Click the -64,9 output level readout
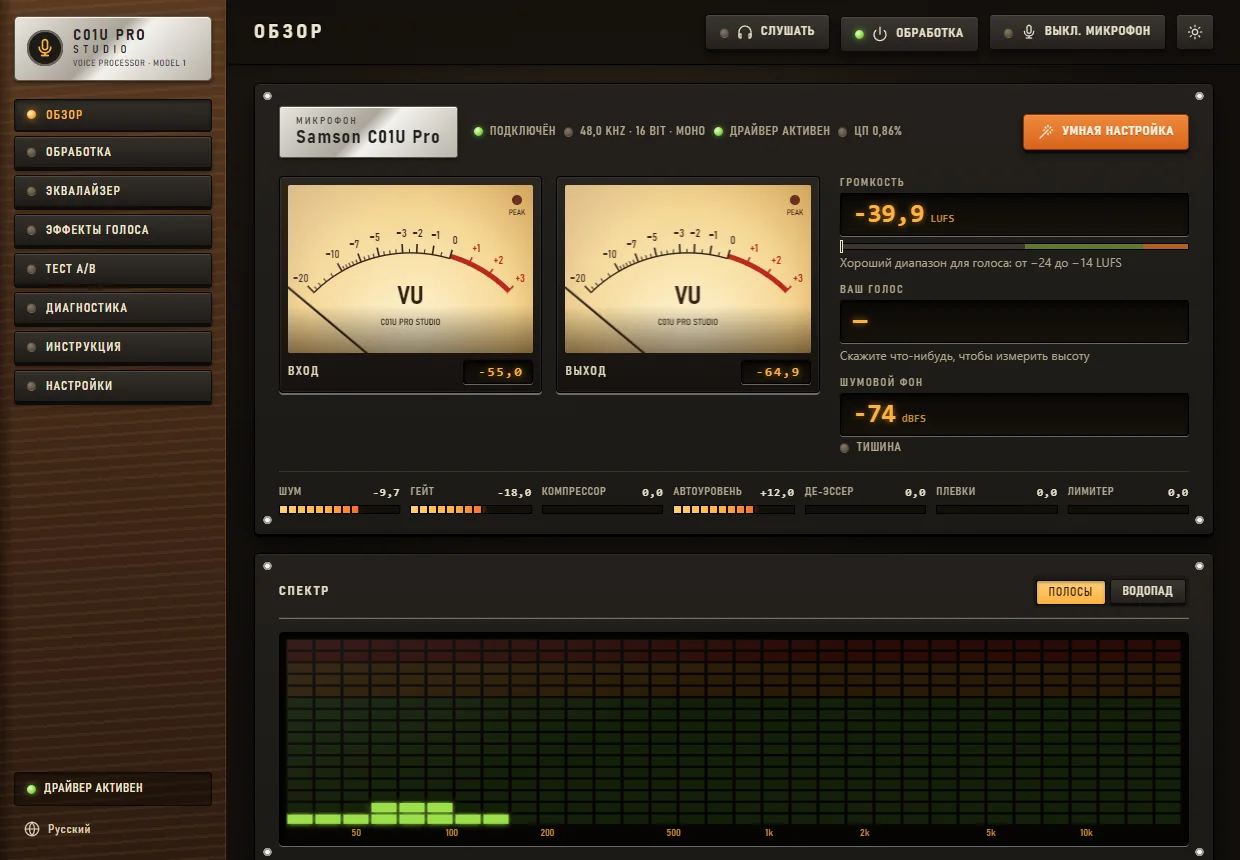The width and height of the screenshot is (1240, 860). tap(776, 372)
